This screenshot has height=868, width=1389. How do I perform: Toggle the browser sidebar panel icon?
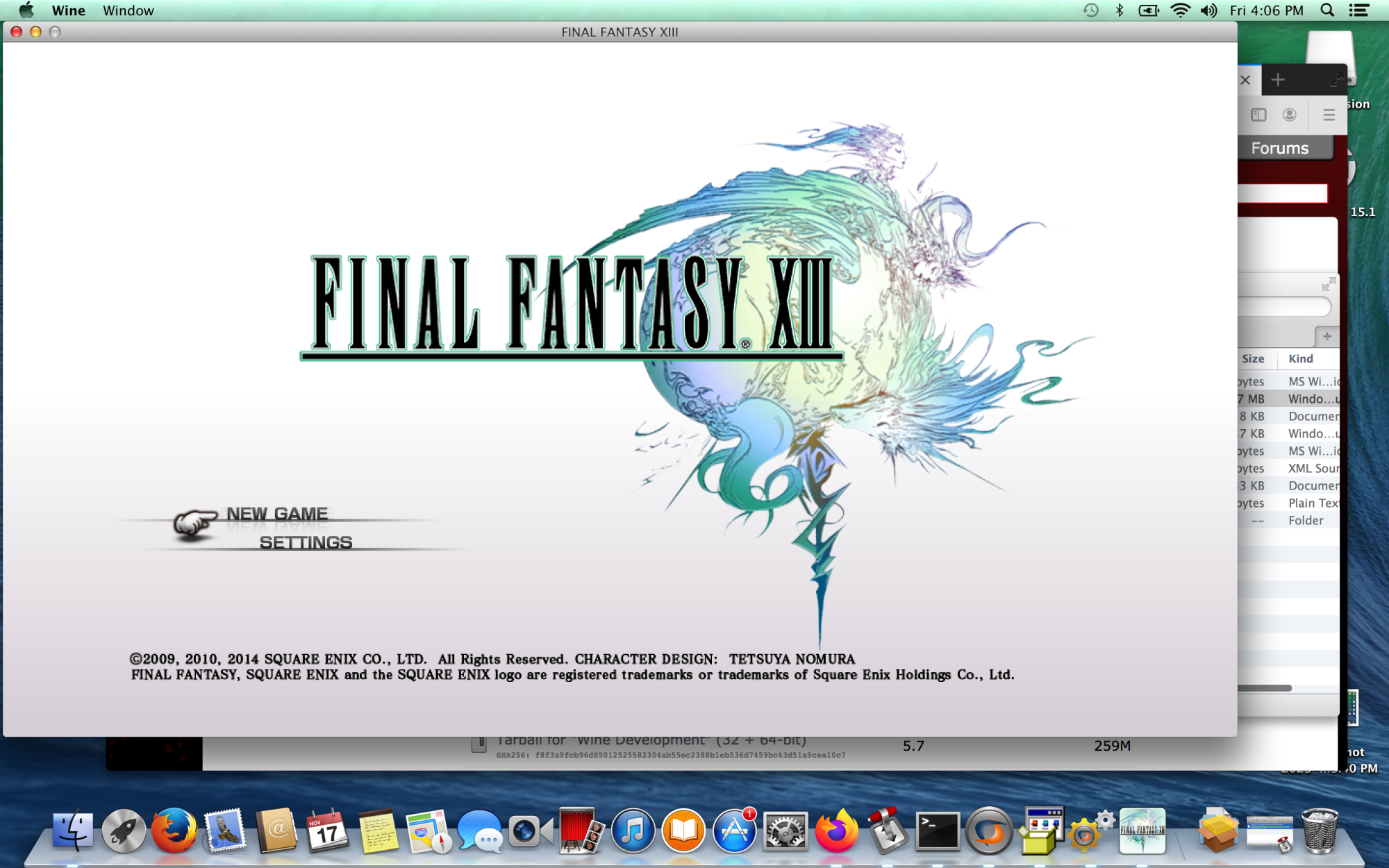(1258, 115)
